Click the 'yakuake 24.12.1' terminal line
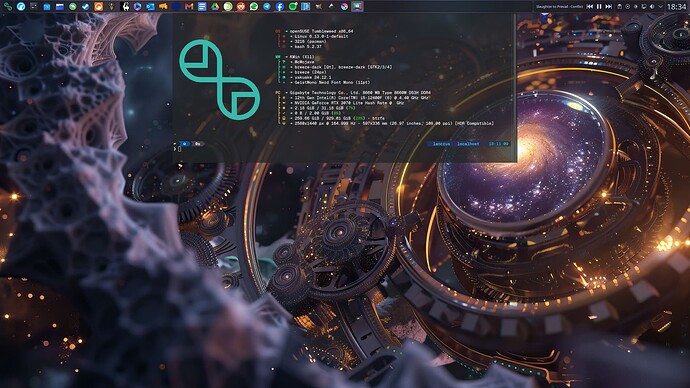690x388 pixels. pos(312,77)
